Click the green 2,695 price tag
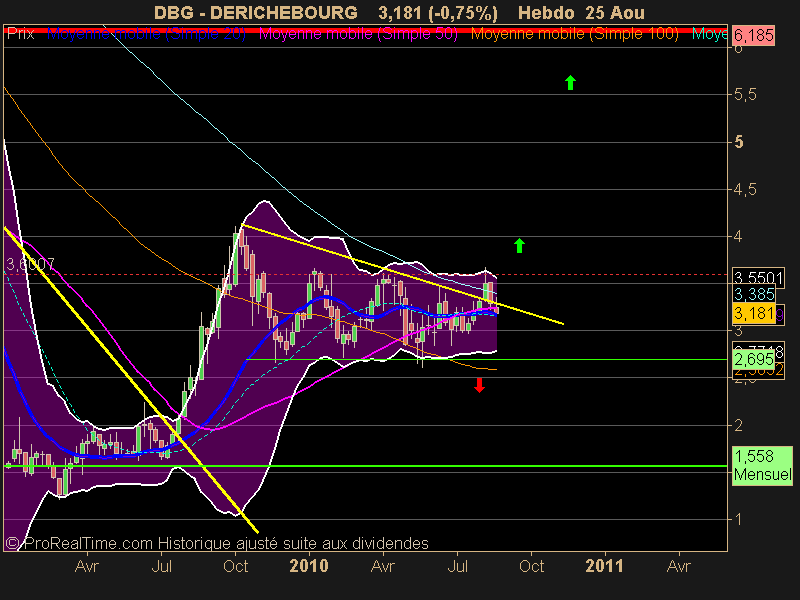 (754, 359)
